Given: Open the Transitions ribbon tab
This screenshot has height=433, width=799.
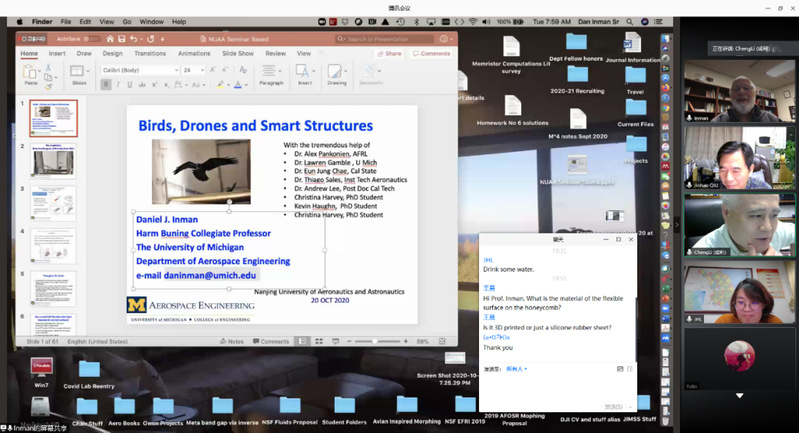Looking at the screenshot, I should pos(149,54).
